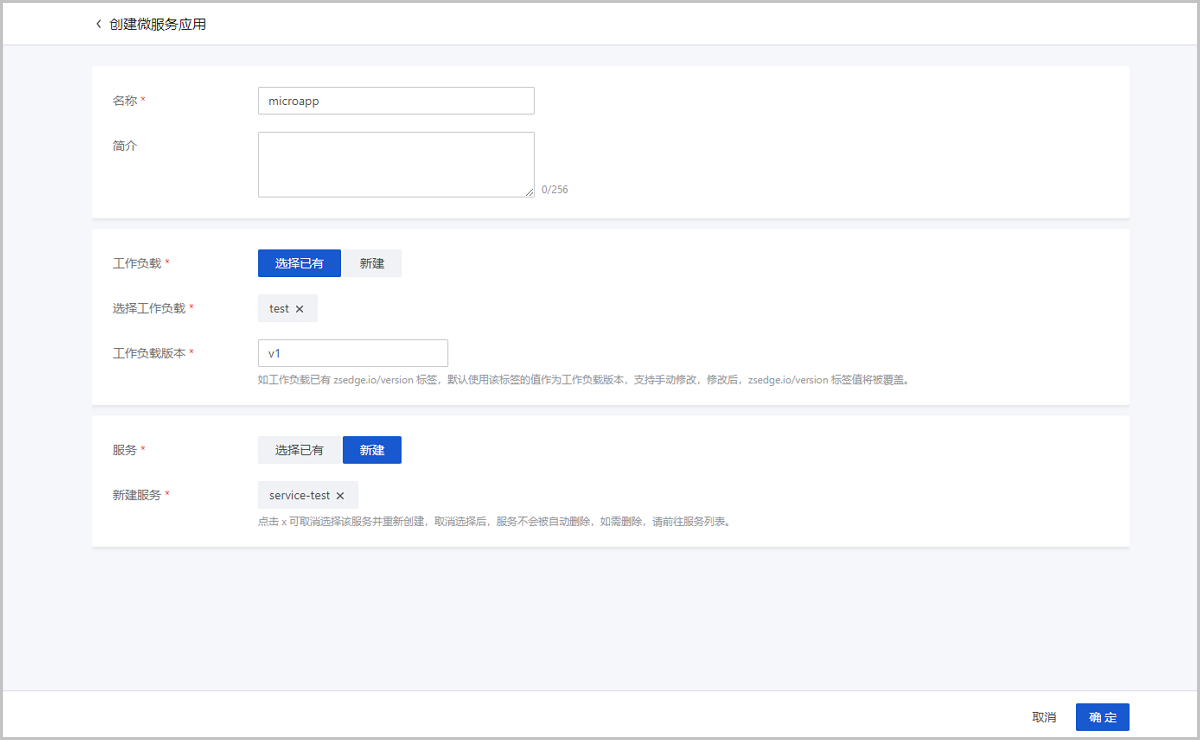1200x740 pixels.
Task: Select 选择已有 for 服务
Action: [299, 450]
